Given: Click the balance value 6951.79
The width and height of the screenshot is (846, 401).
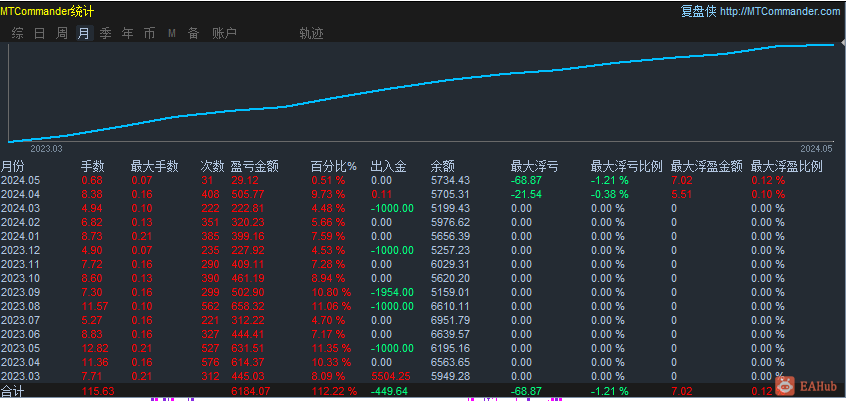Looking at the screenshot, I should (451, 321).
